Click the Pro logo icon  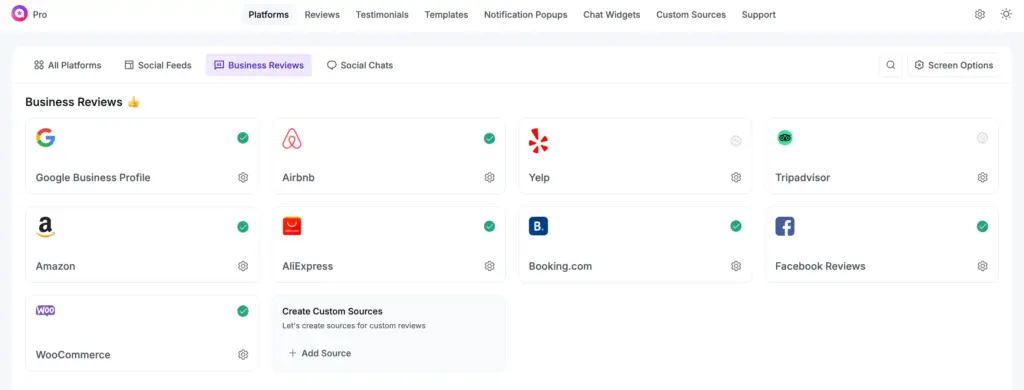[20, 14]
